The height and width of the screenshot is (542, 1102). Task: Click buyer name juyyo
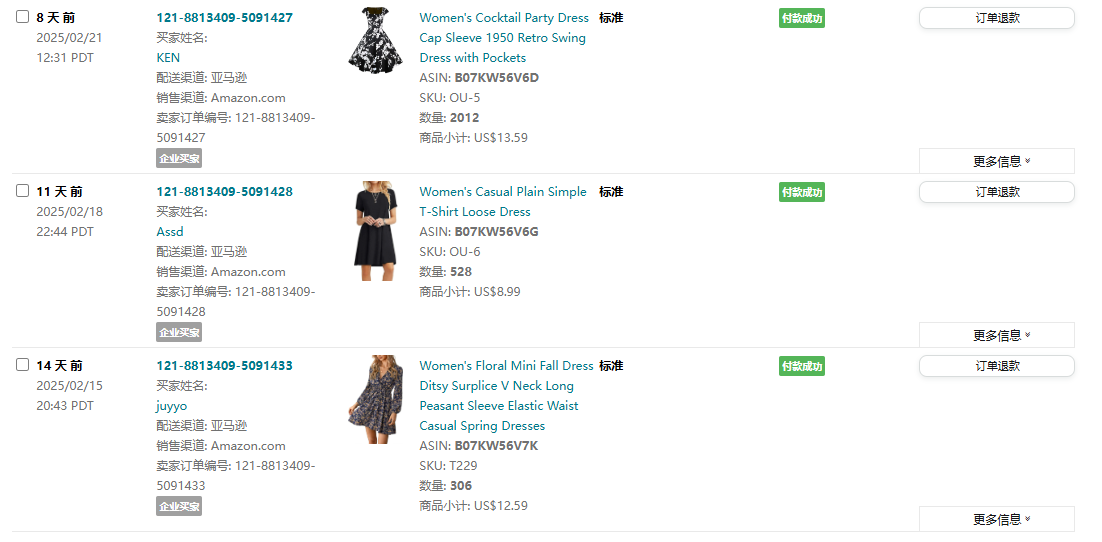171,406
